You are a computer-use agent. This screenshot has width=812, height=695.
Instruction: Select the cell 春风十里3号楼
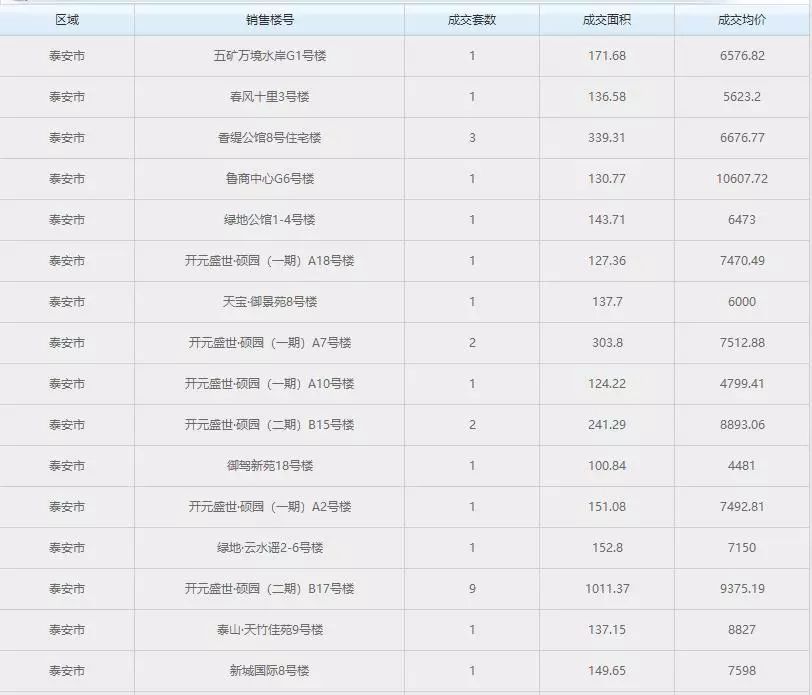tap(270, 97)
